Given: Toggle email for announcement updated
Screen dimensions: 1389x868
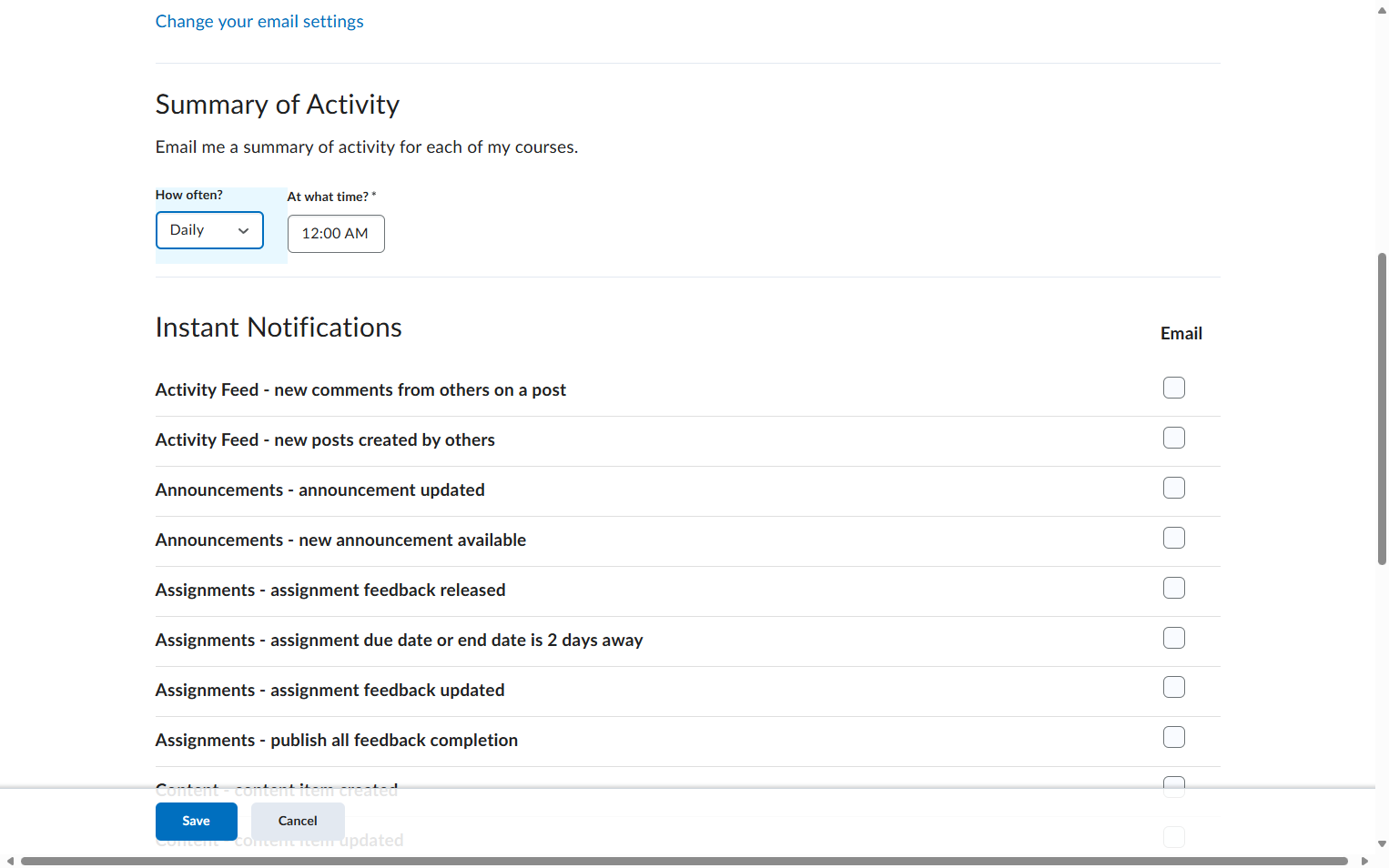Looking at the screenshot, I should pos(1174,488).
